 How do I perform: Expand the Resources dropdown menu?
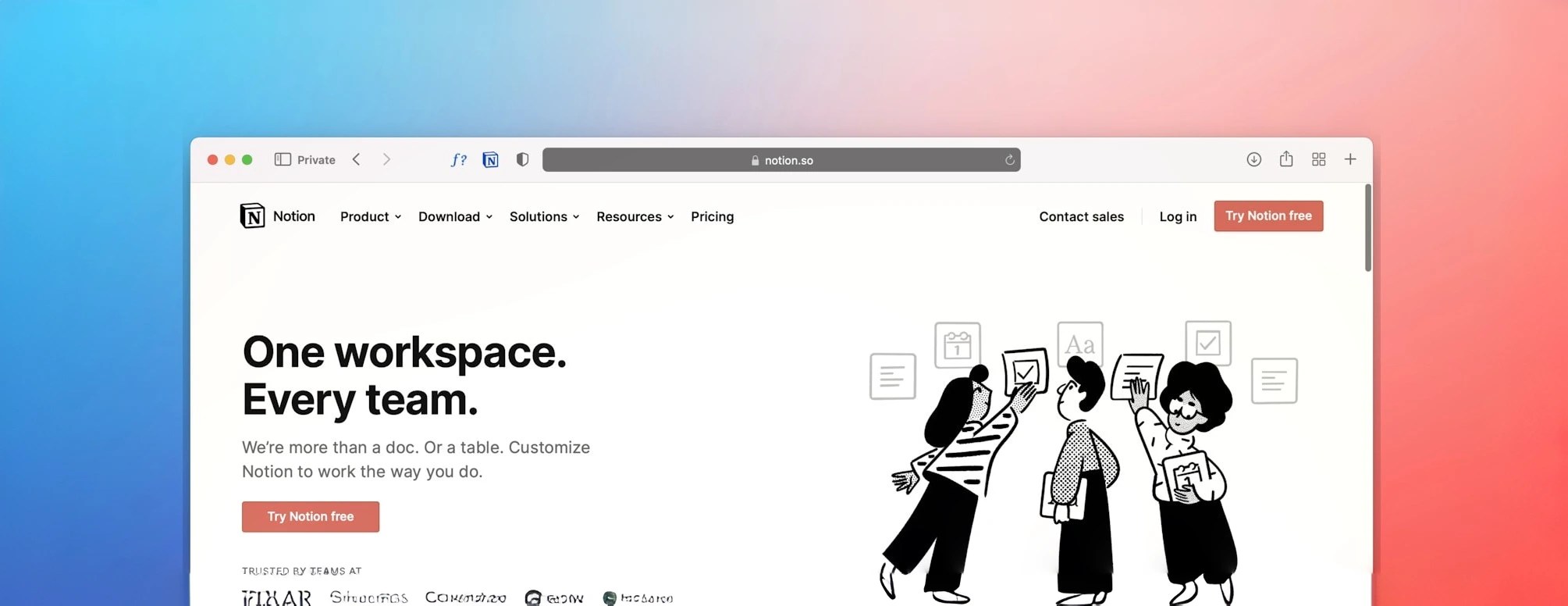pyautogui.click(x=635, y=216)
